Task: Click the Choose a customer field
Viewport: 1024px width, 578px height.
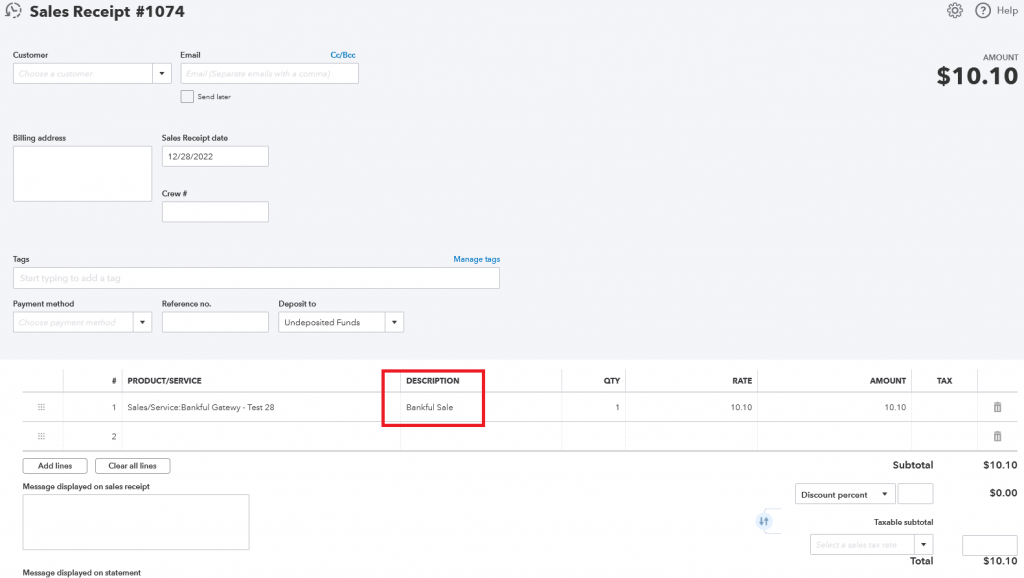Action: 83,73
